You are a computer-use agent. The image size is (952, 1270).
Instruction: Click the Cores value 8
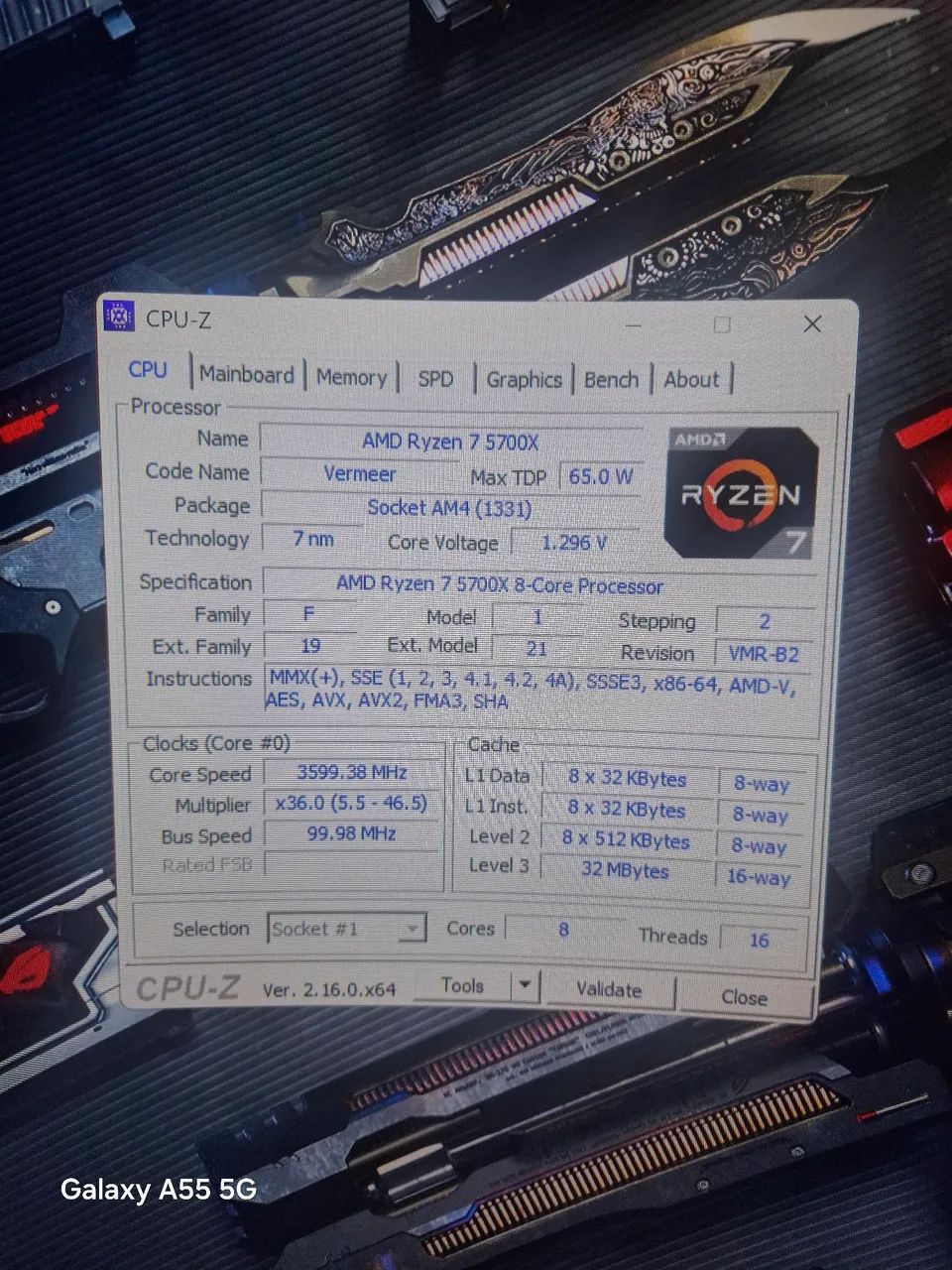click(563, 930)
